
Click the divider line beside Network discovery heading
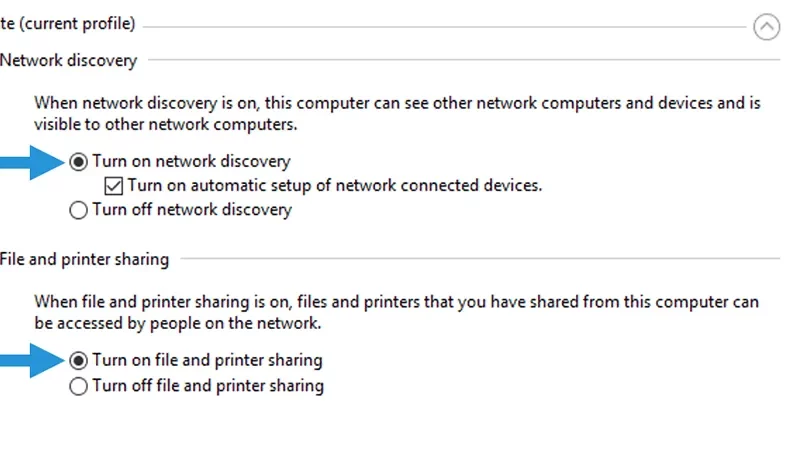click(464, 60)
